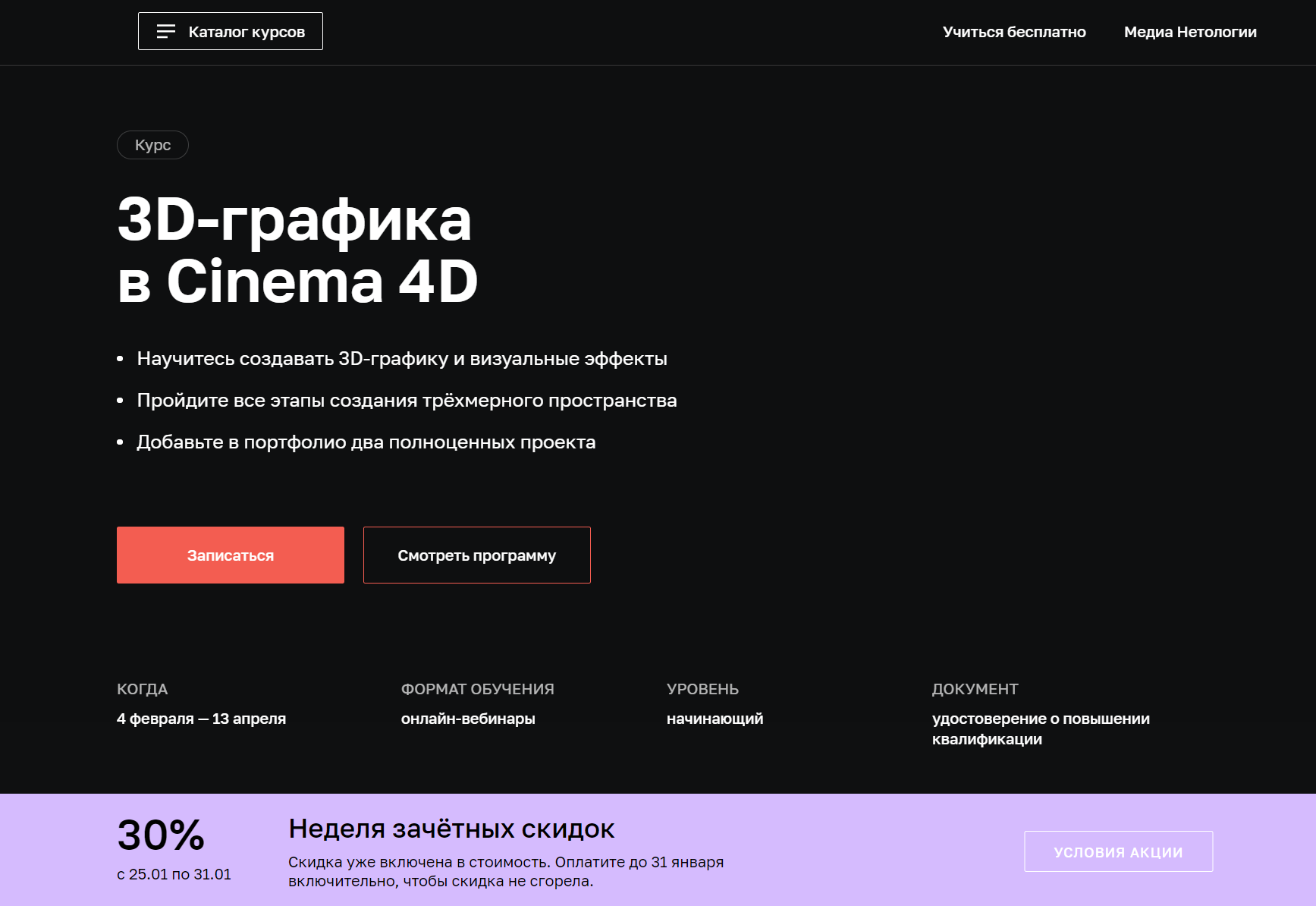
Task: Click the 'Неделя зачётных скидок' banner title
Action: (x=451, y=829)
